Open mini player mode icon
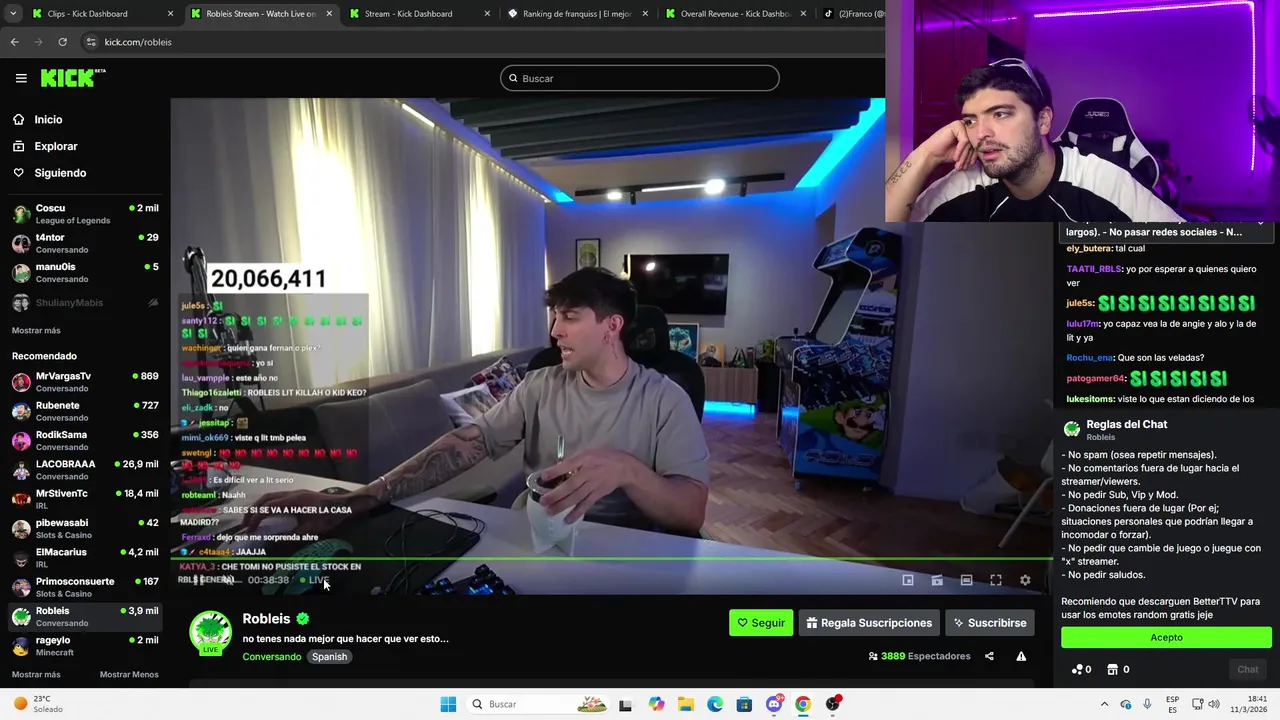This screenshot has height=720, width=1280. [x=908, y=580]
